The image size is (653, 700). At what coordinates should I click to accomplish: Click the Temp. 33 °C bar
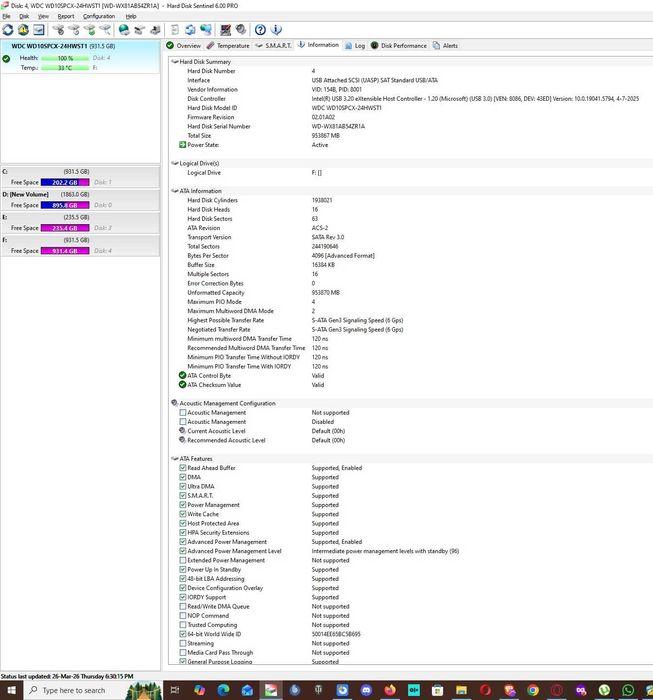click(x=65, y=68)
